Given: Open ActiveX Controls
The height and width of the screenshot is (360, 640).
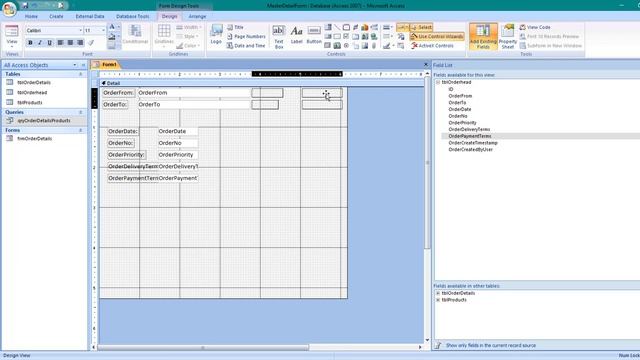Looking at the screenshot, I should [432, 46].
